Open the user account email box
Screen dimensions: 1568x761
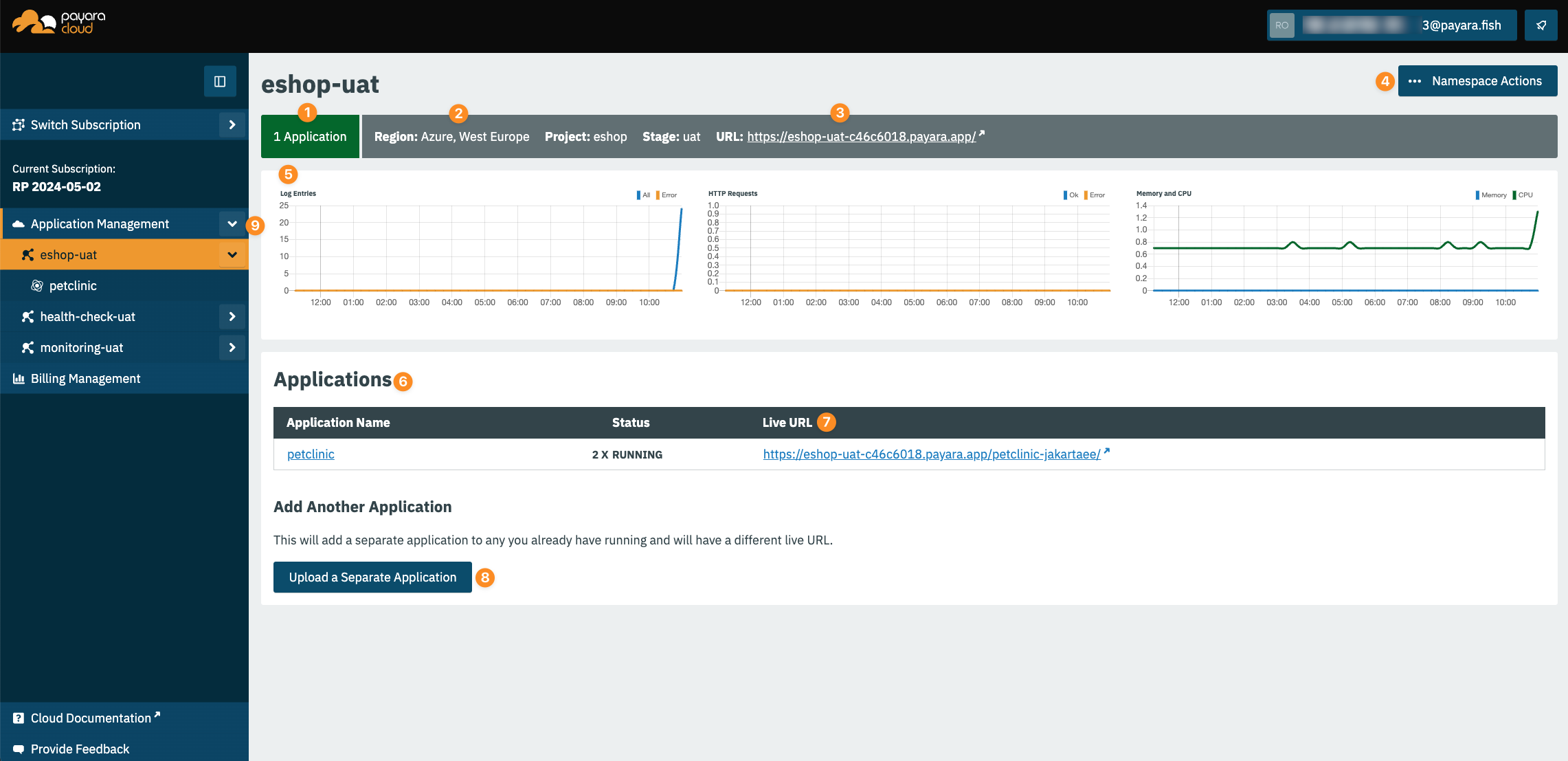click(1391, 25)
